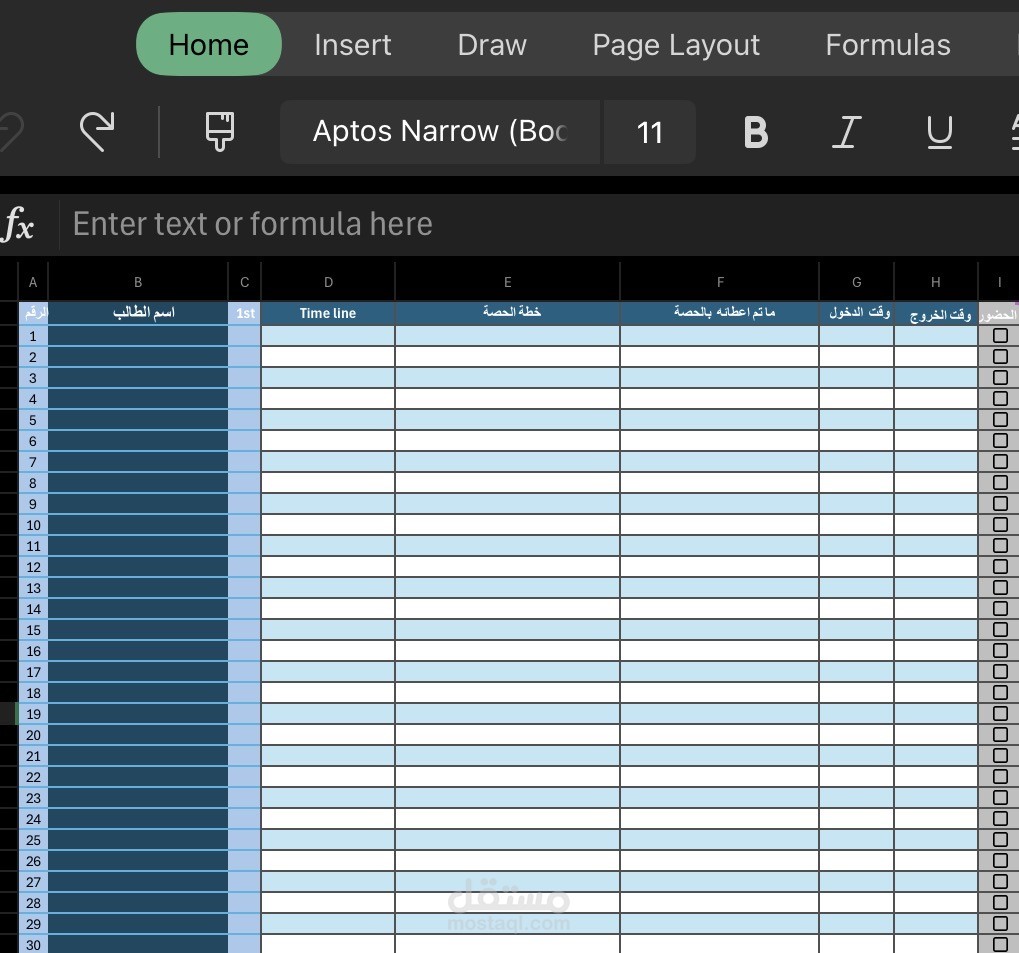
Task: Open the font size 11 box
Action: [649, 132]
